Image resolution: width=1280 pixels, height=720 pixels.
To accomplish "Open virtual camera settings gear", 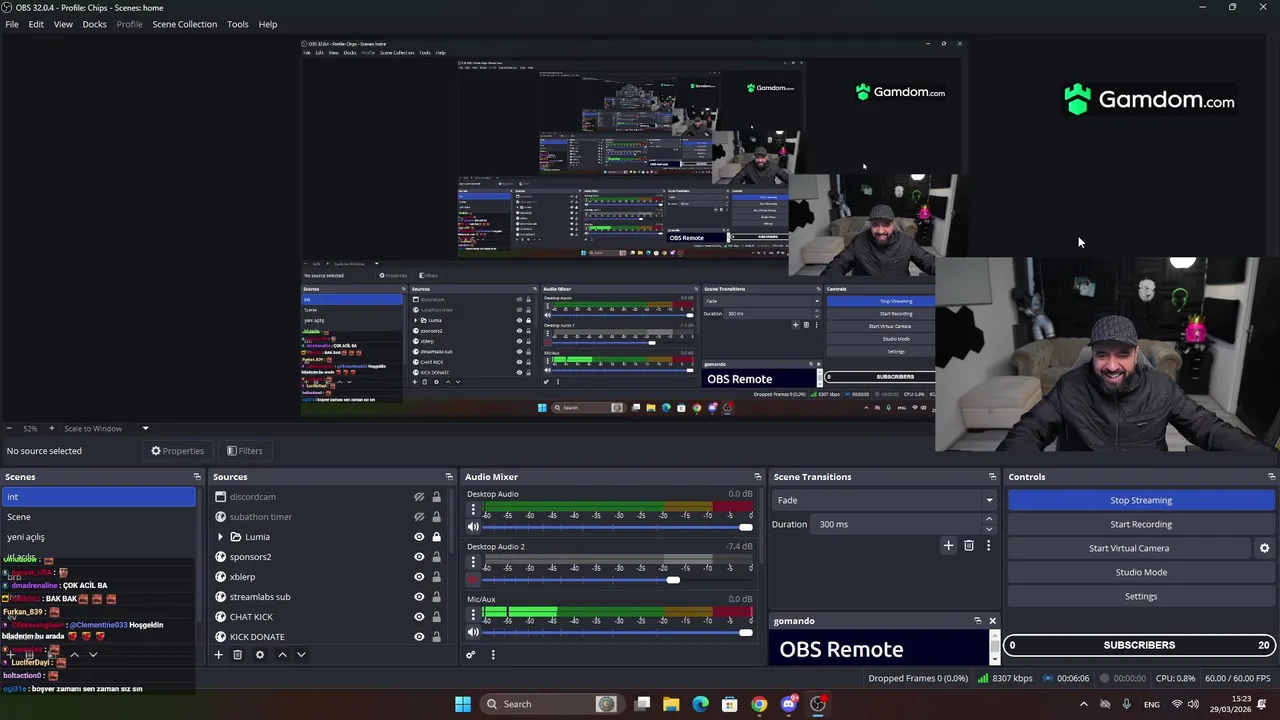I will 1264,548.
